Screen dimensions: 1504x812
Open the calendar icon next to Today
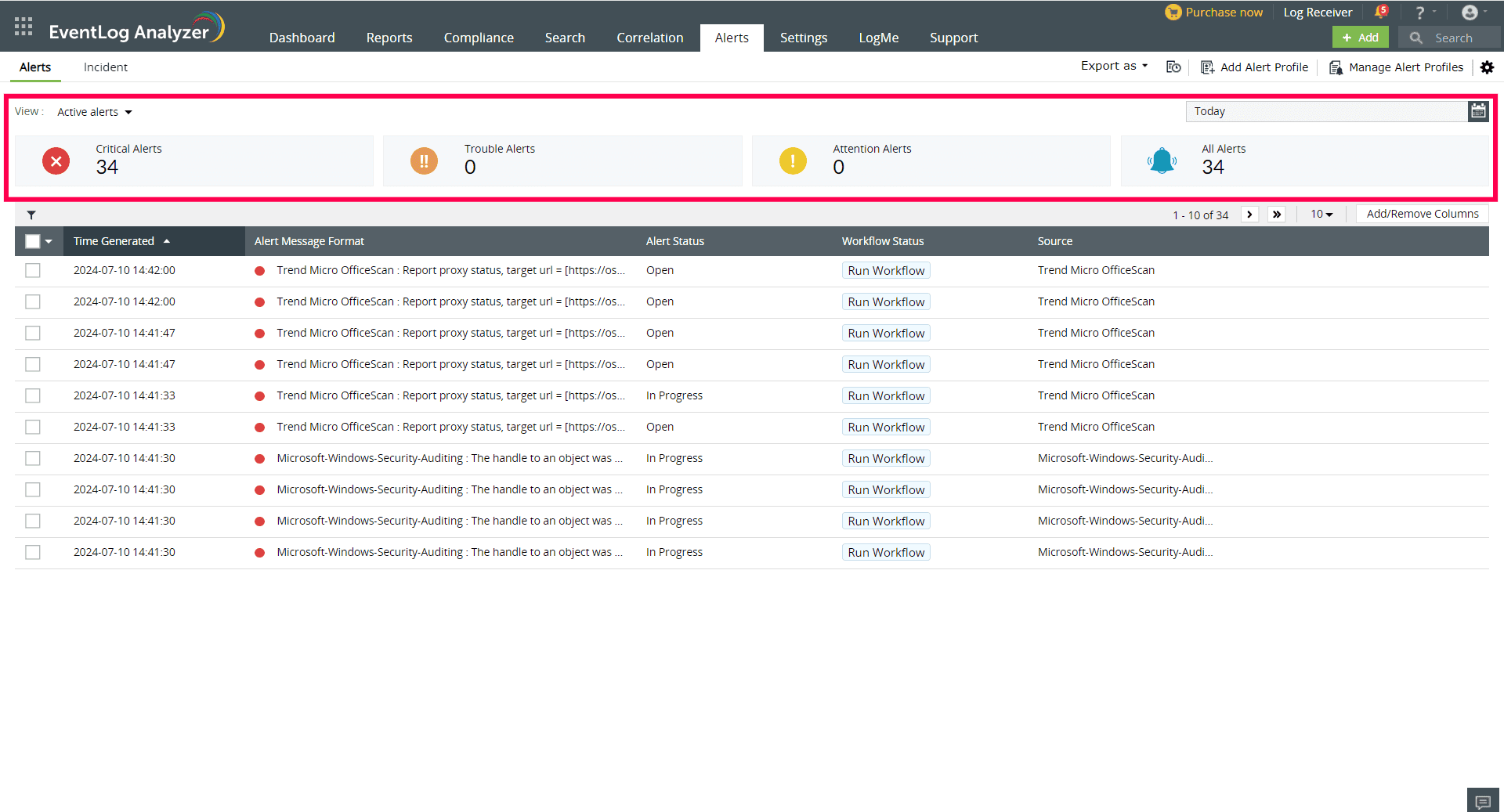pos(1478,111)
